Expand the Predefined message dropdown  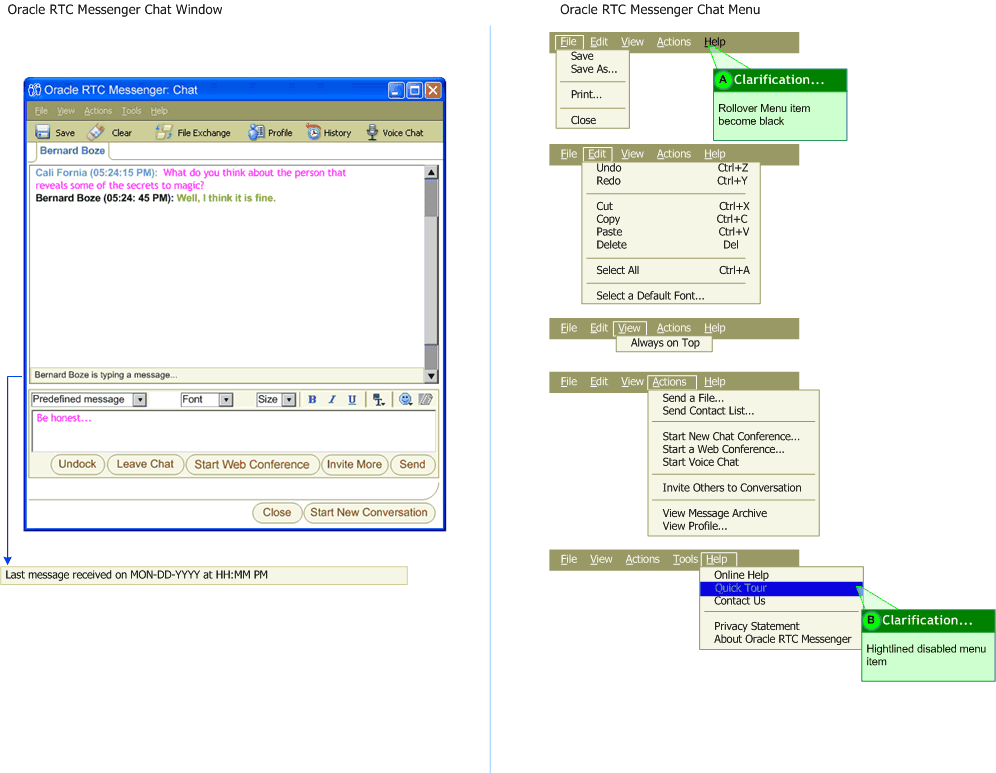(139, 399)
